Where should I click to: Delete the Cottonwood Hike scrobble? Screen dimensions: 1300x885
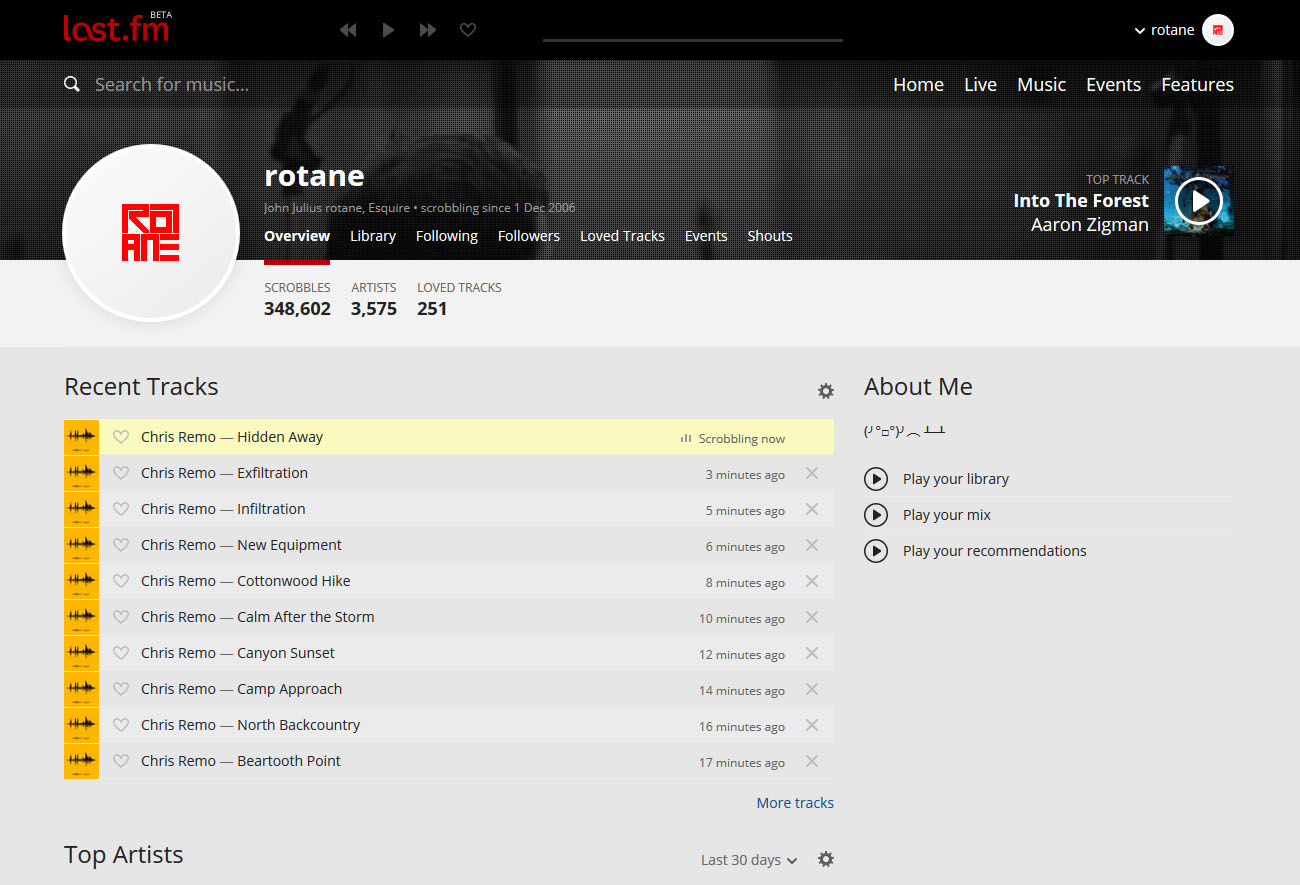point(812,581)
